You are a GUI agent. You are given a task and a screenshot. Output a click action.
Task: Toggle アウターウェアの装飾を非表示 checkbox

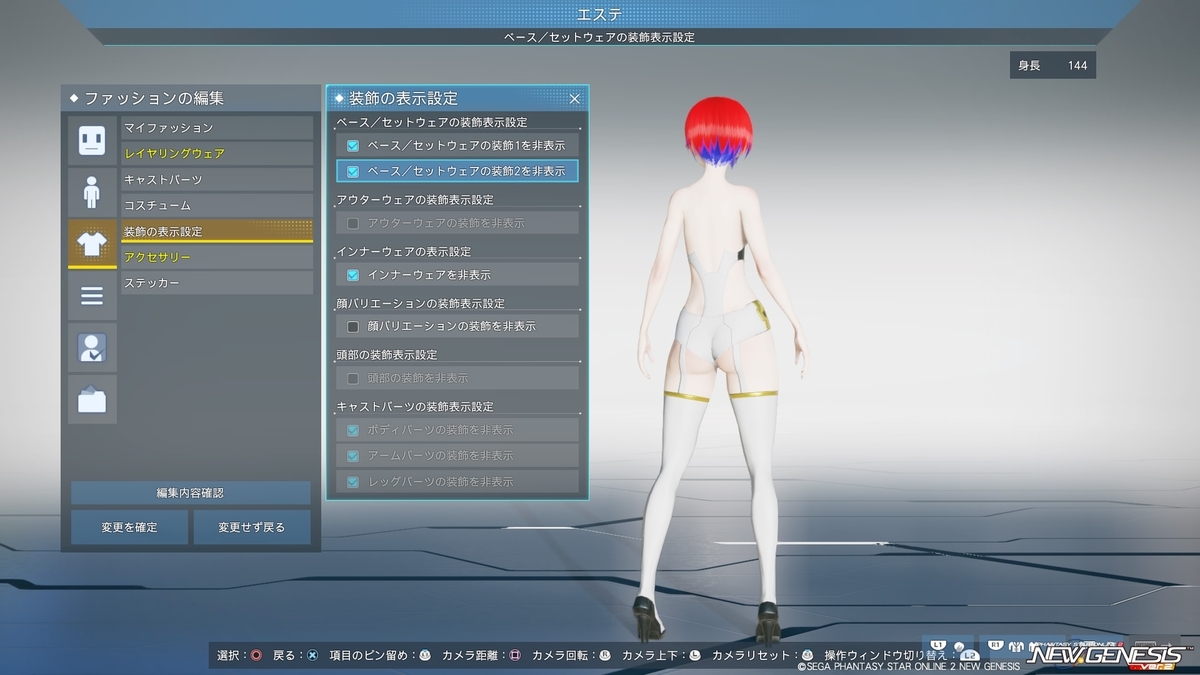353,223
